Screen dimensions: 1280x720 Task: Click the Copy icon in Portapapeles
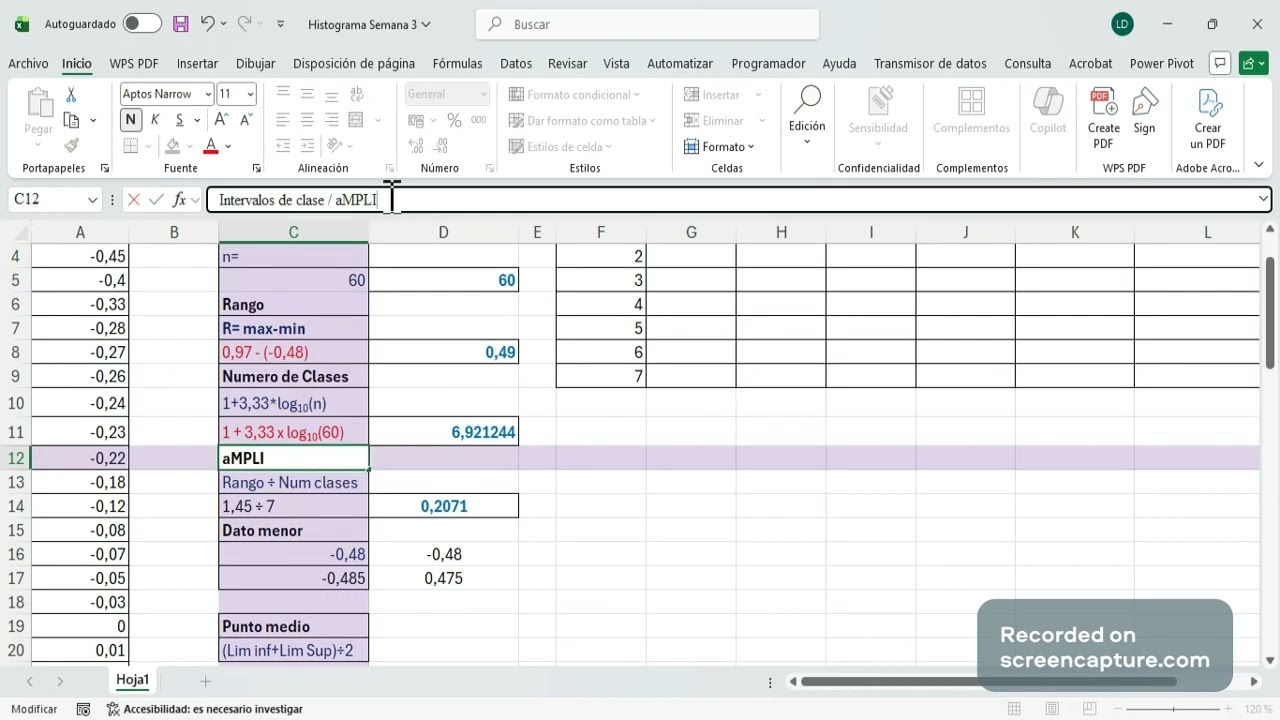(71, 120)
